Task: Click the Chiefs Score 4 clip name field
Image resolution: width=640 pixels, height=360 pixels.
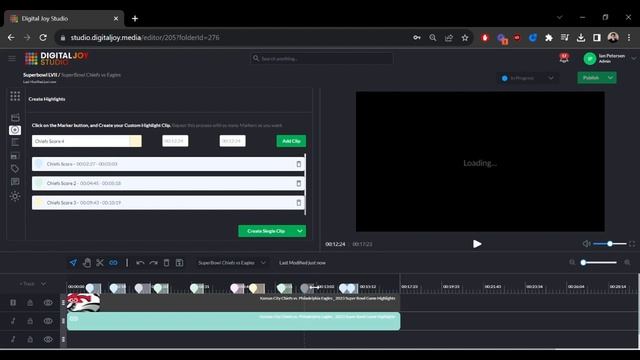Action: (81, 141)
